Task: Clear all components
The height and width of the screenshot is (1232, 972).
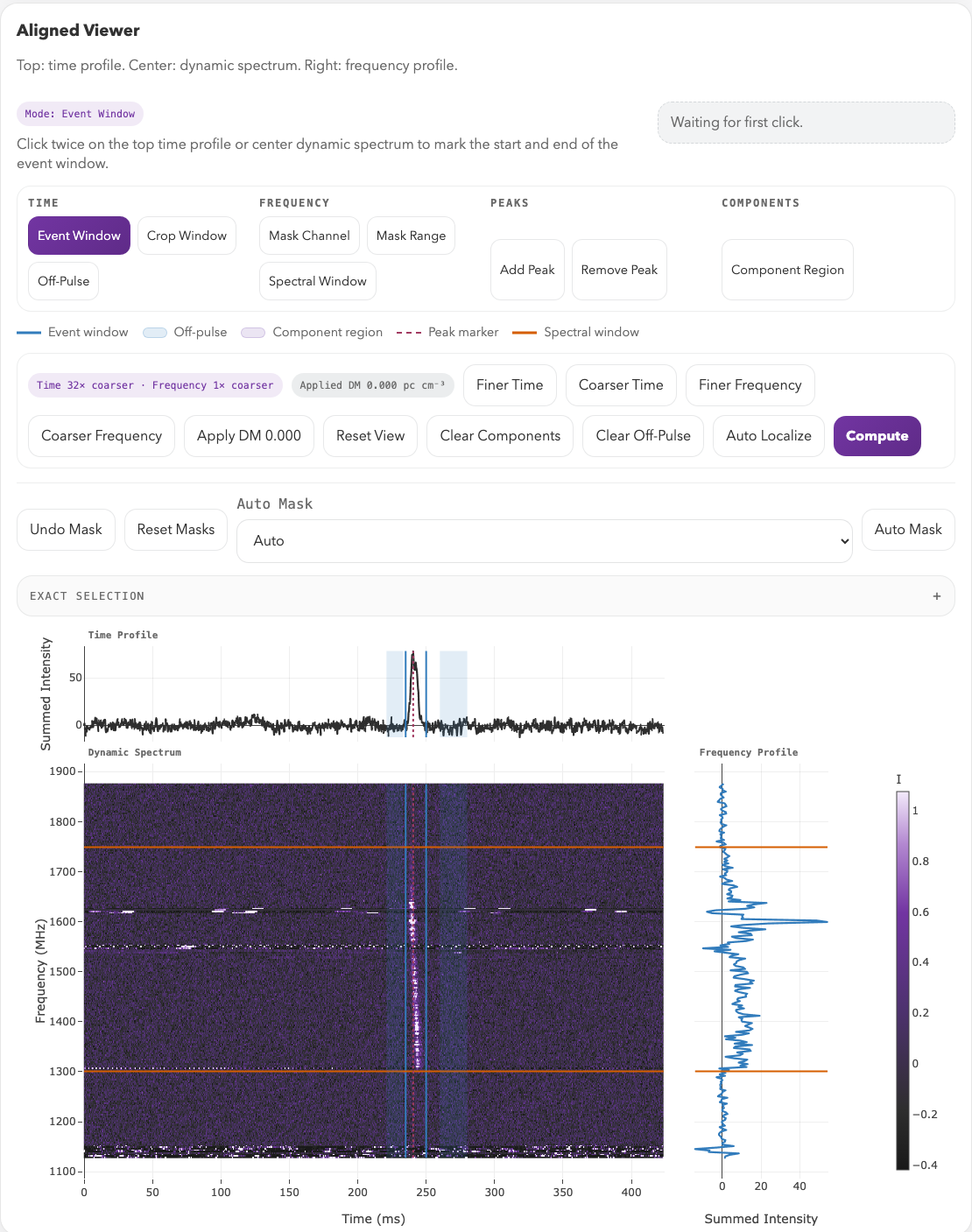Action: click(x=500, y=436)
